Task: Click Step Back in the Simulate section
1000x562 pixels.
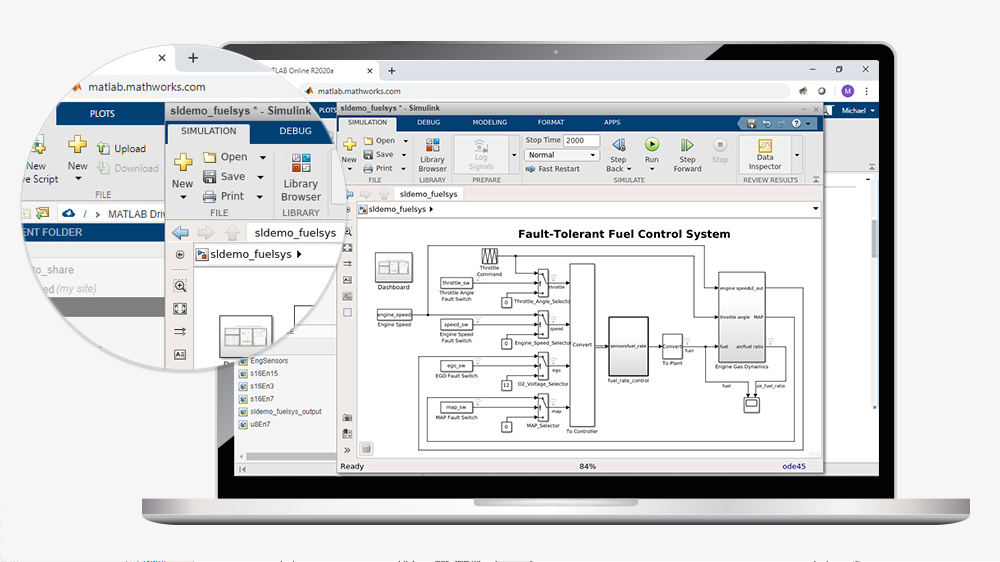Action: (618, 155)
